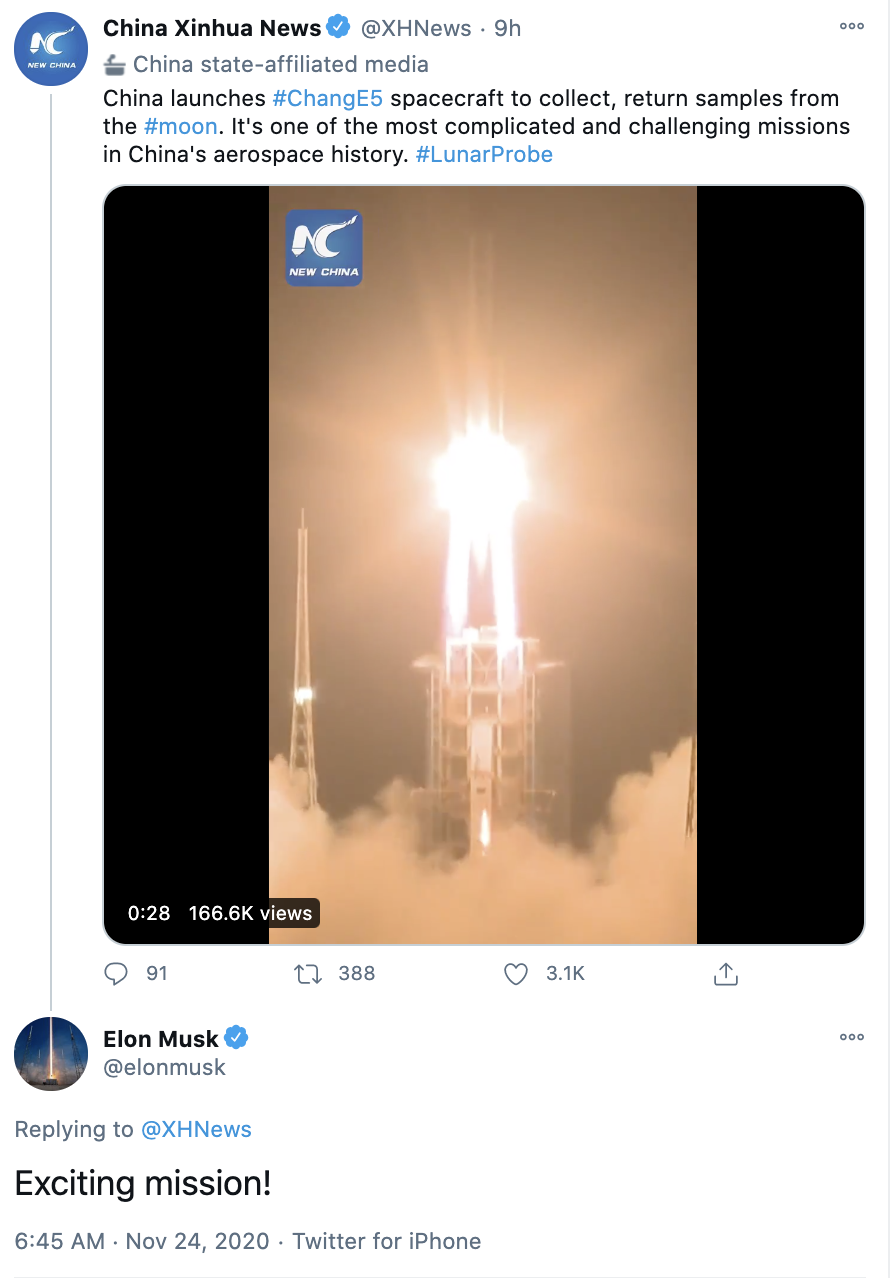Click the China Xinhua News display name

[212, 28]
